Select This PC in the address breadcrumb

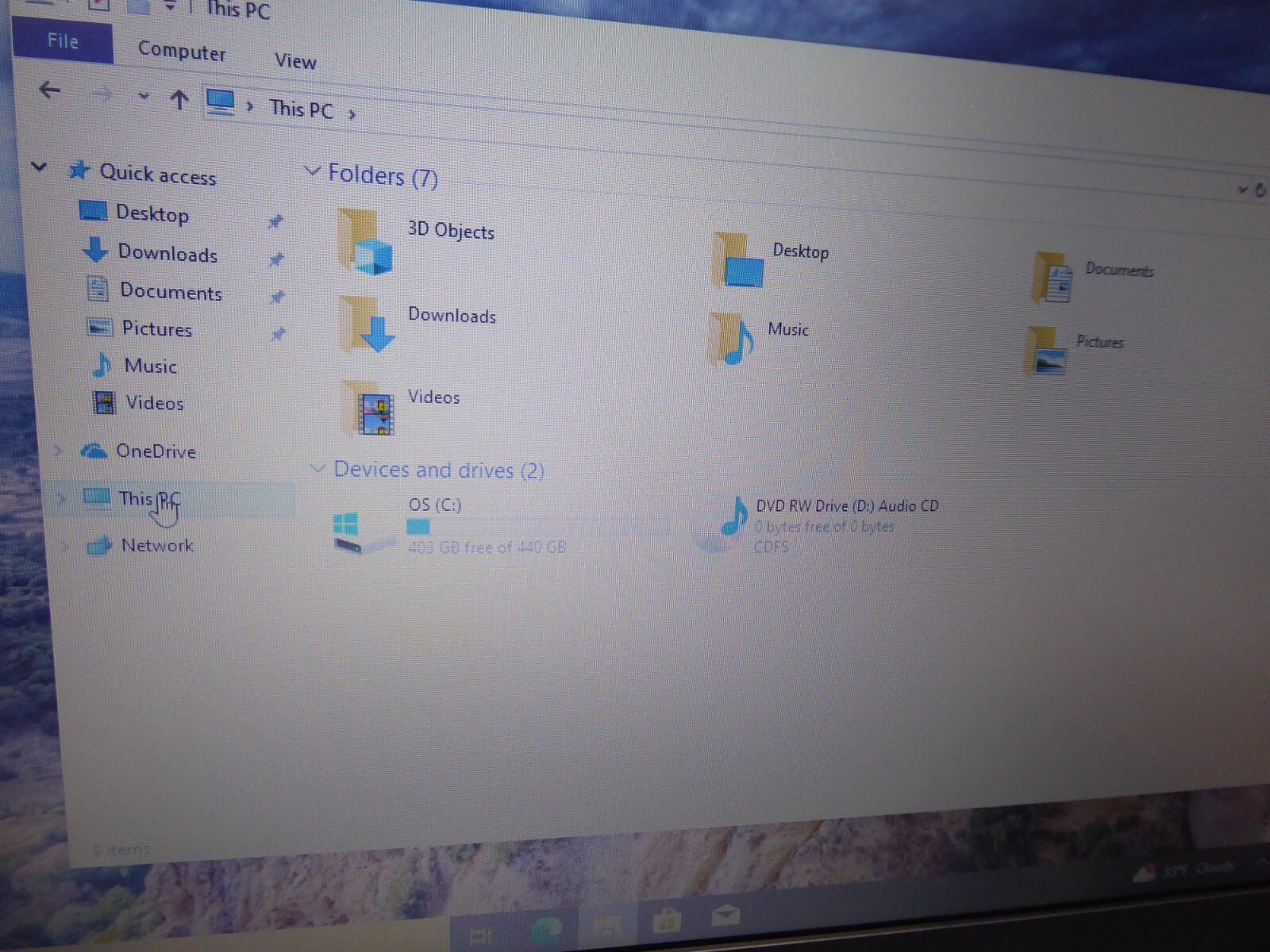click(x=301, y=109)
